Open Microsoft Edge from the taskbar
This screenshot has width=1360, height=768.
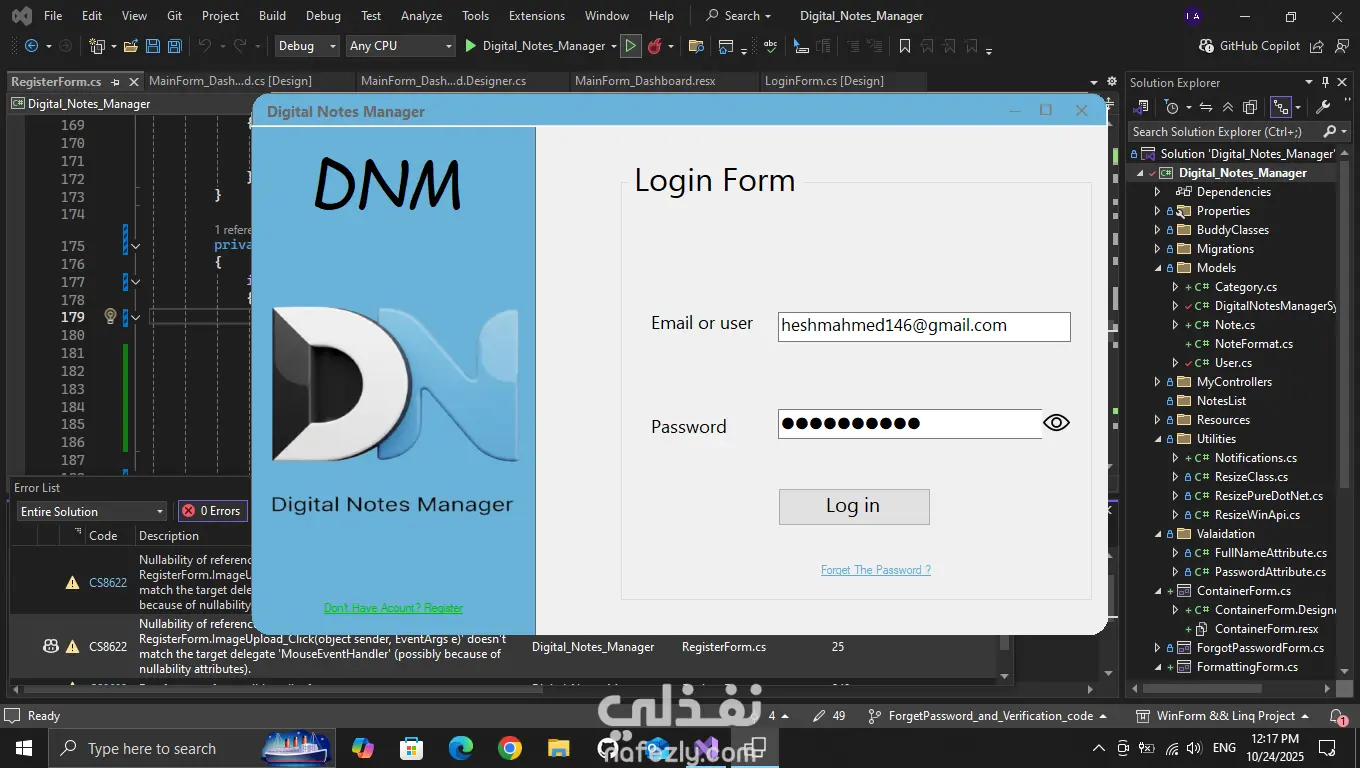(x=460, y=748)
